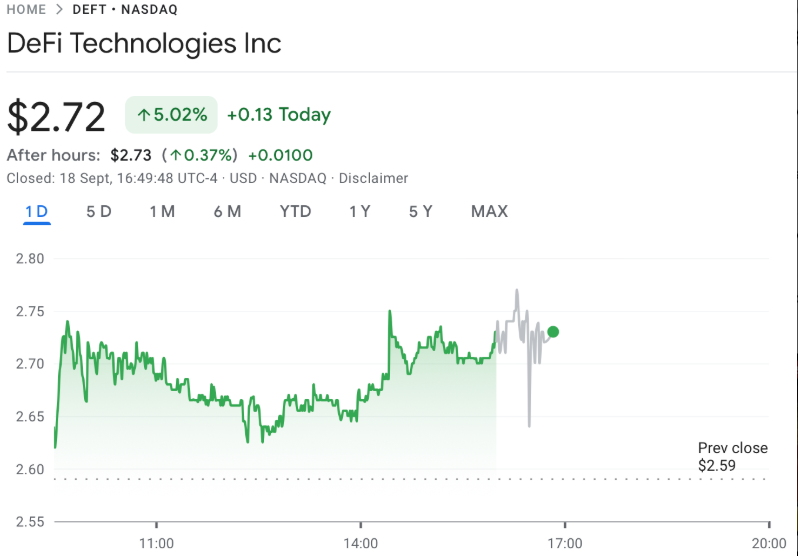Select the 6M time range
This screenshot has width=798, height=556.
point(227,211)
